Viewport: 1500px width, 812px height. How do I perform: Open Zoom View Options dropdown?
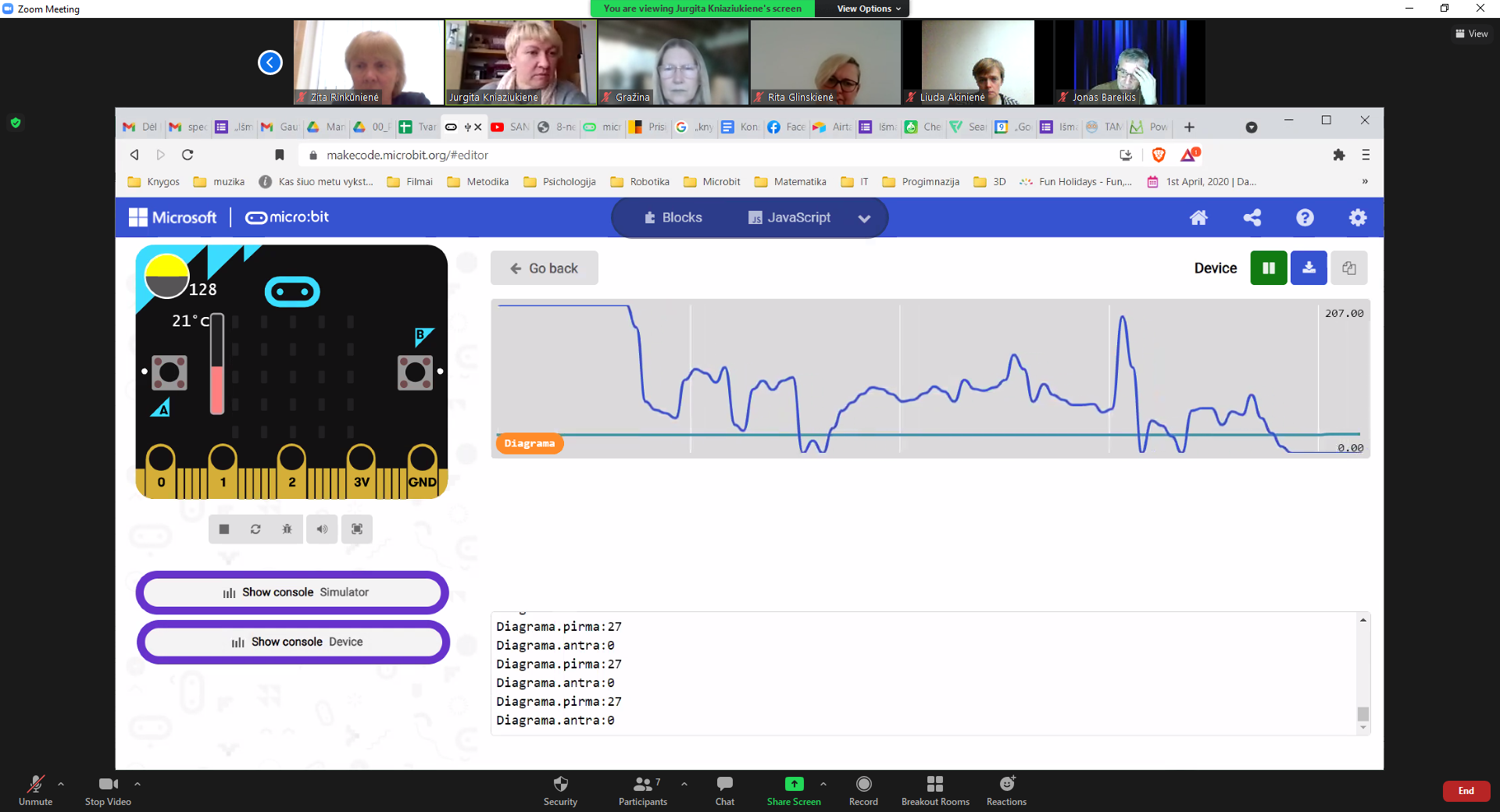coord(868,9)
